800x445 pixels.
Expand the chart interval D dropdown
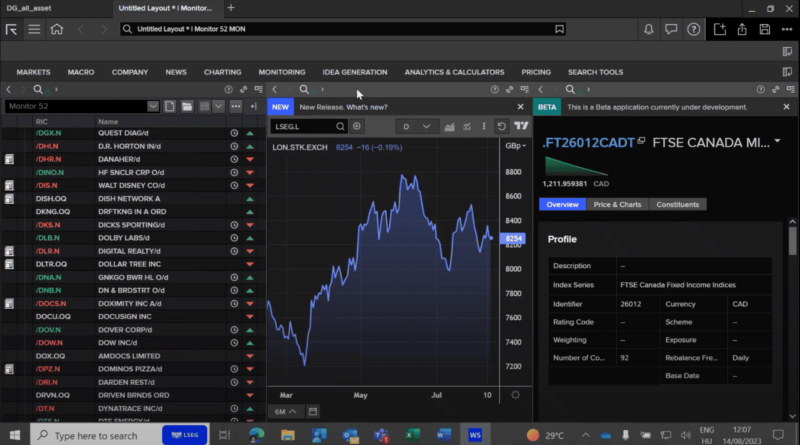427,127
